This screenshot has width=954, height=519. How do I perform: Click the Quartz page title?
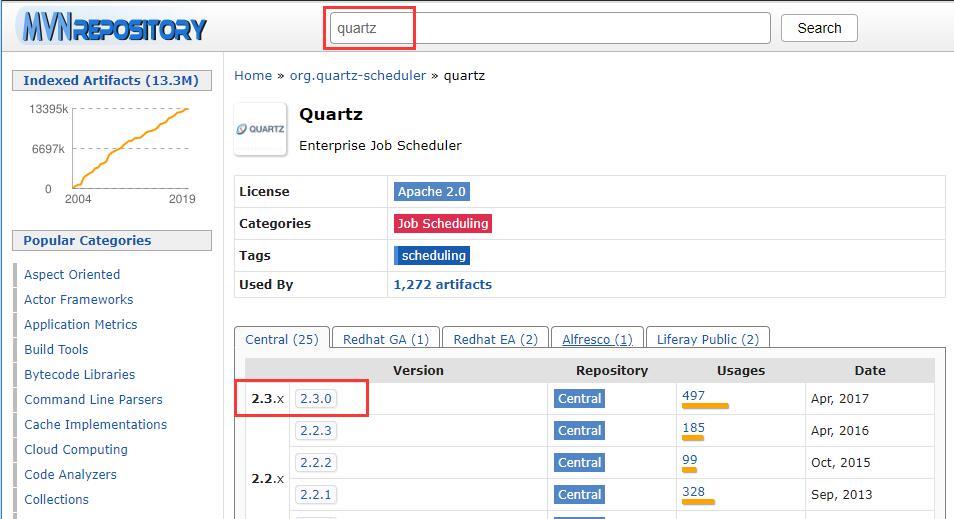[x=331, y=114]
